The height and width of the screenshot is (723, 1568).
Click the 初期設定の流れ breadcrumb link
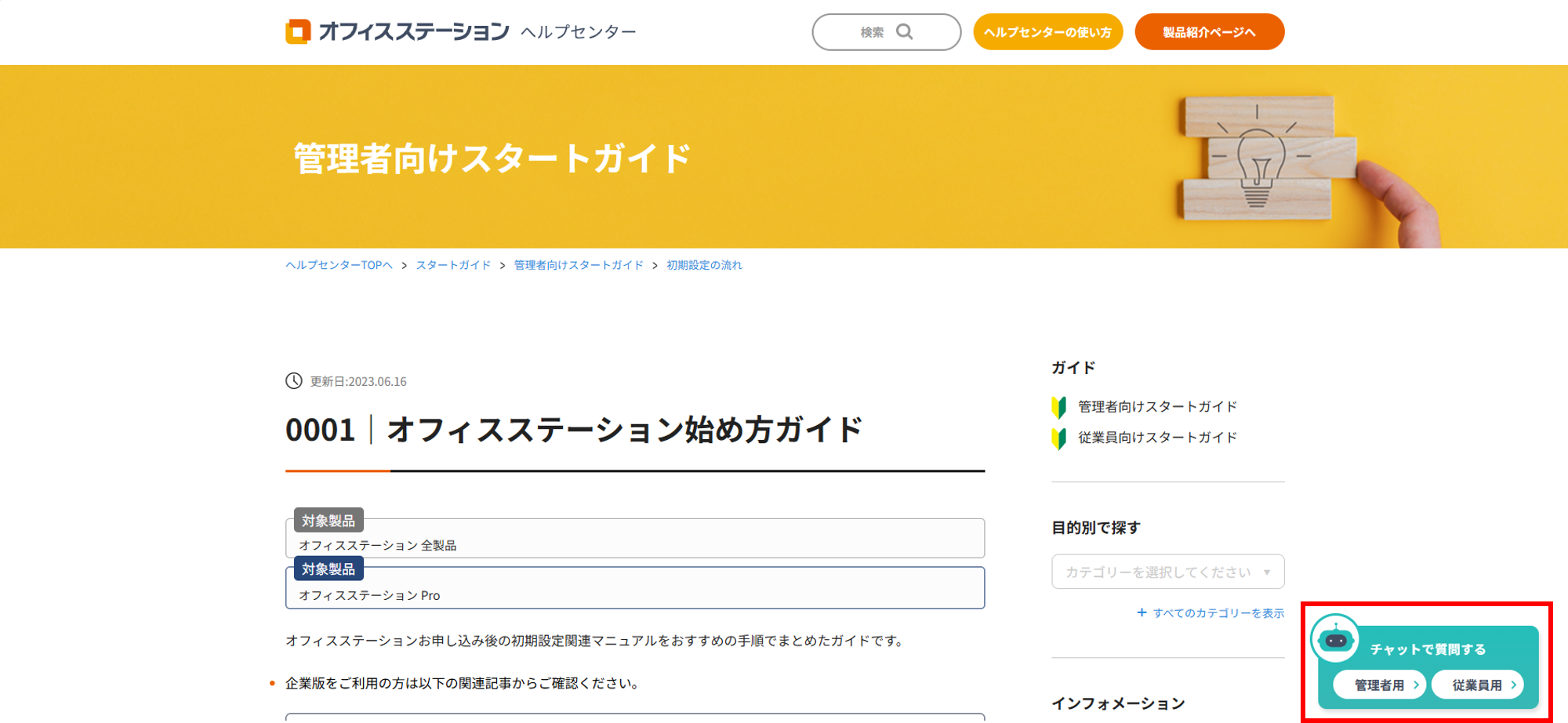(x=704, y=265)
